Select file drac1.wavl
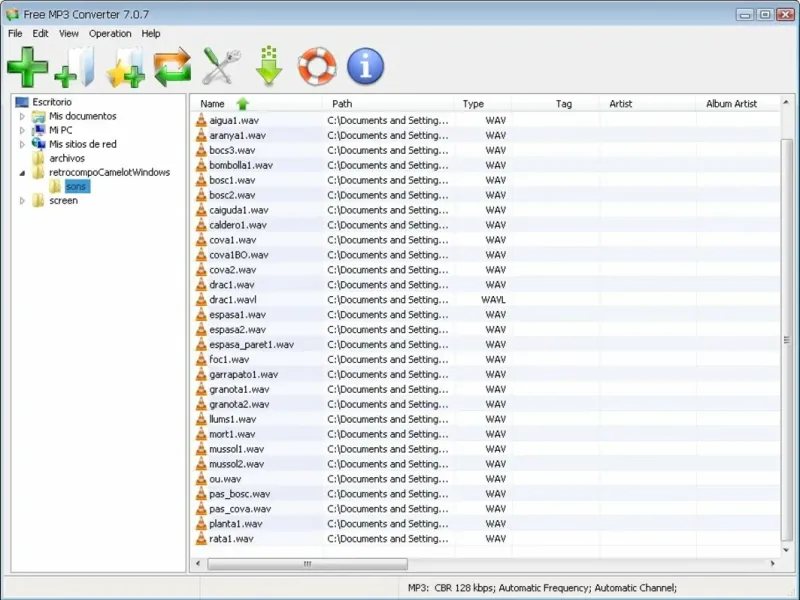 pos(233,299)
